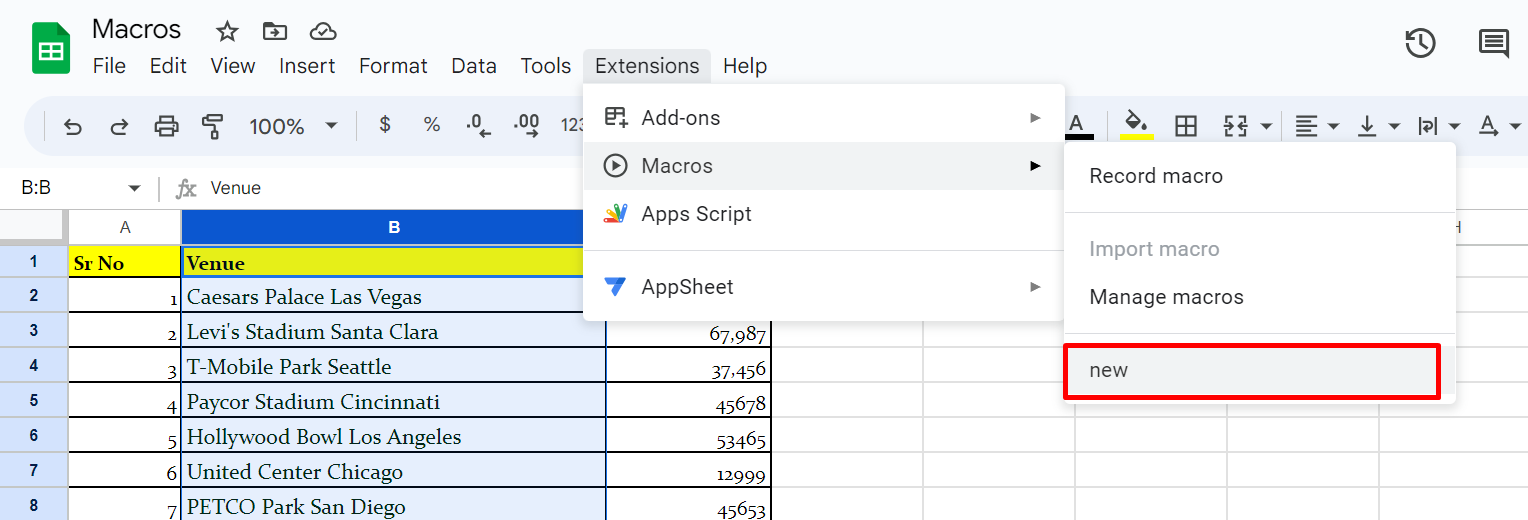Open the Data menu
The width and height of the screenshot is (1528, 520).
474,66
